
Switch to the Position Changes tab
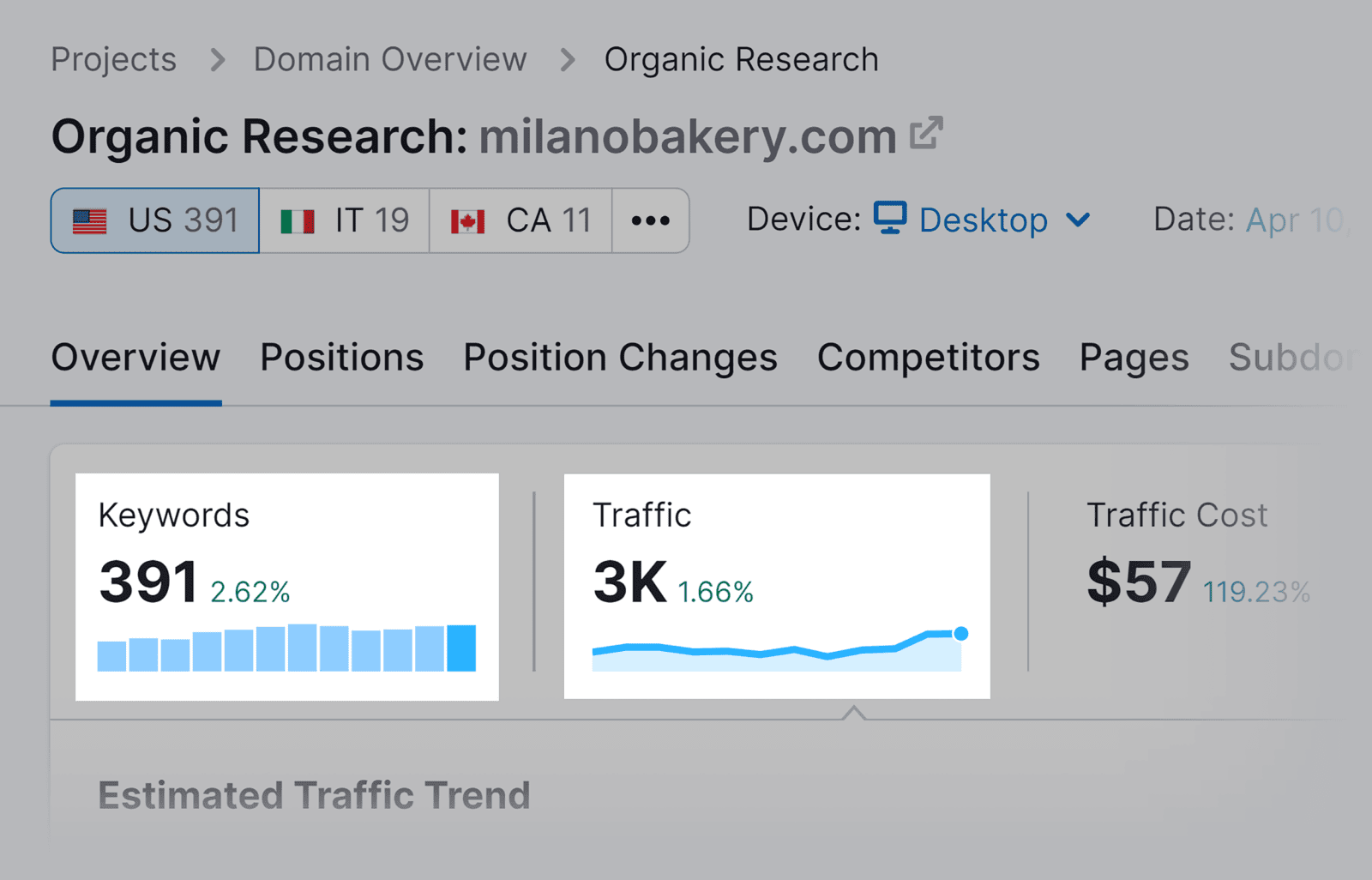619,358
